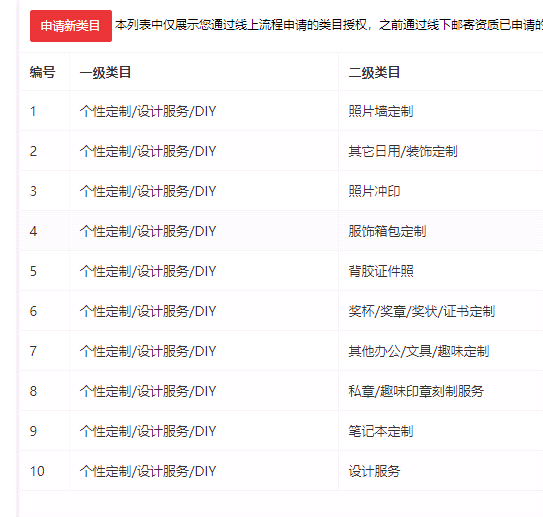Click the 其他办公/文具/趣味定制 cell
The image size is (543, 517).
(x=419, y=351)
